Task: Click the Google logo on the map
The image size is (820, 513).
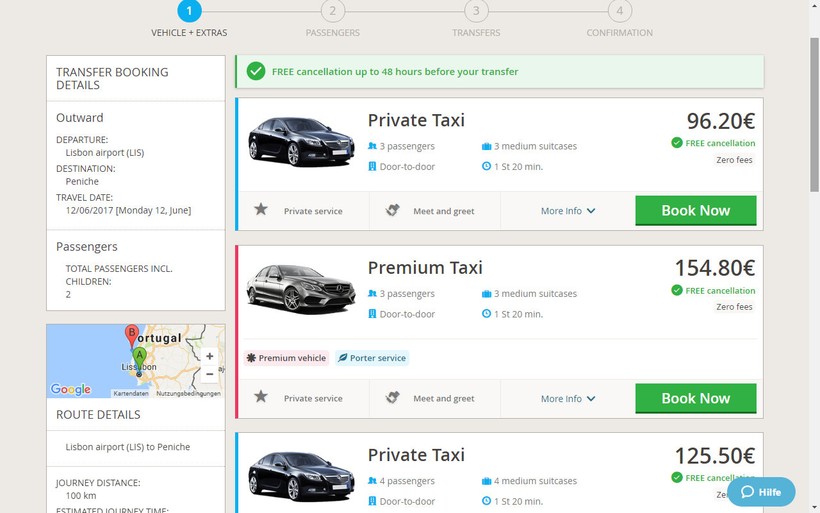Action: [71, 389]
